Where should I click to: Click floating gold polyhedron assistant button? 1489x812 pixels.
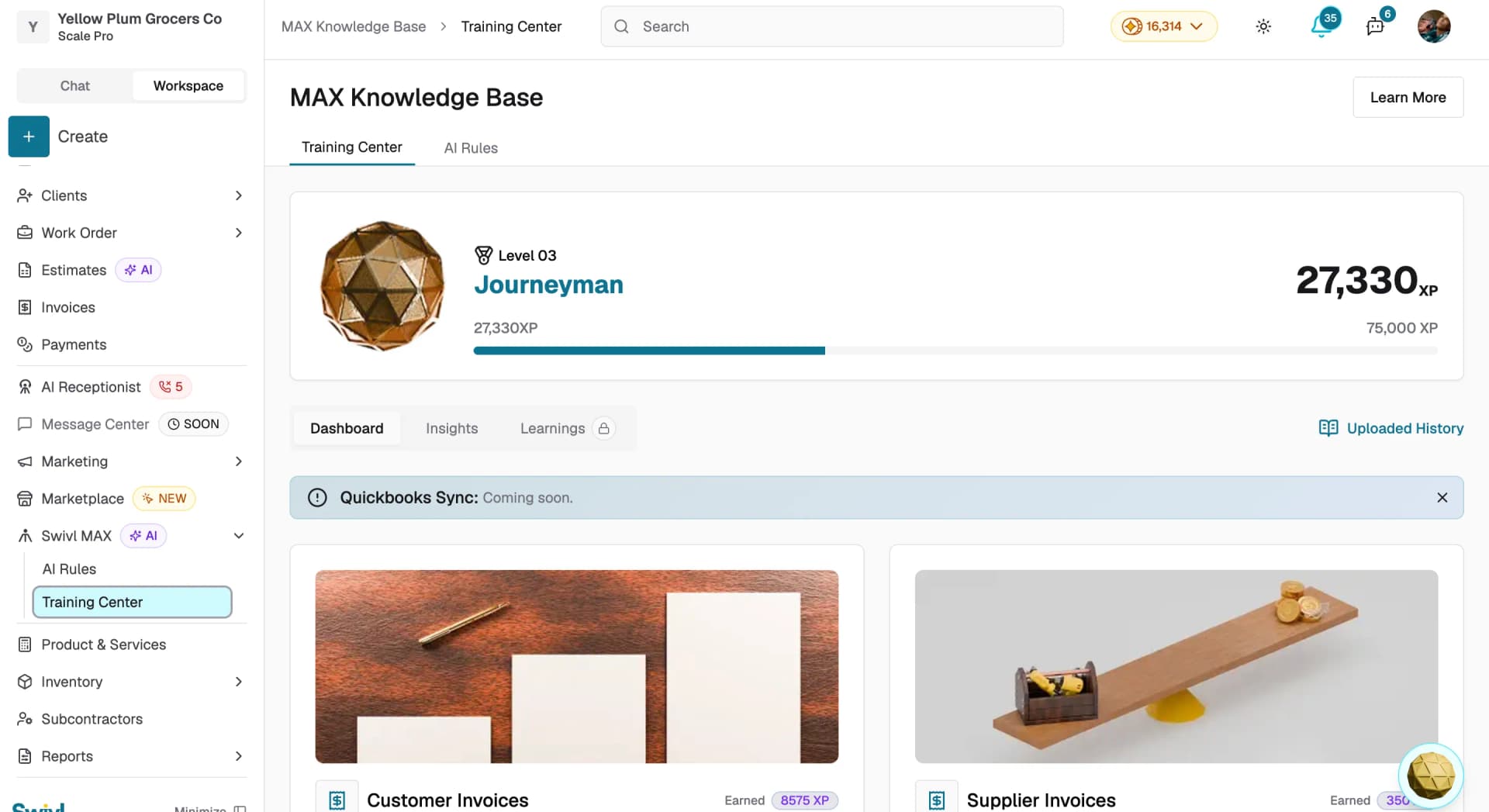point(1431,775)
